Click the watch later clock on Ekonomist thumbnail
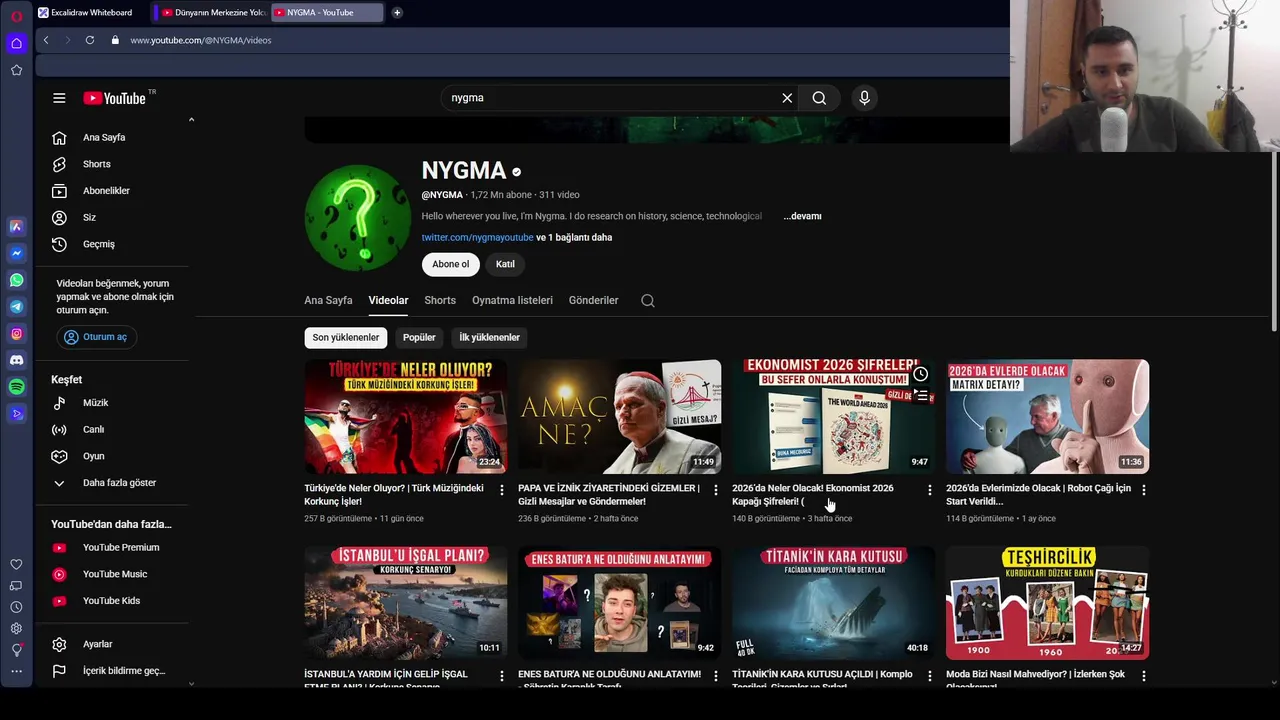 tap(920, 375)
